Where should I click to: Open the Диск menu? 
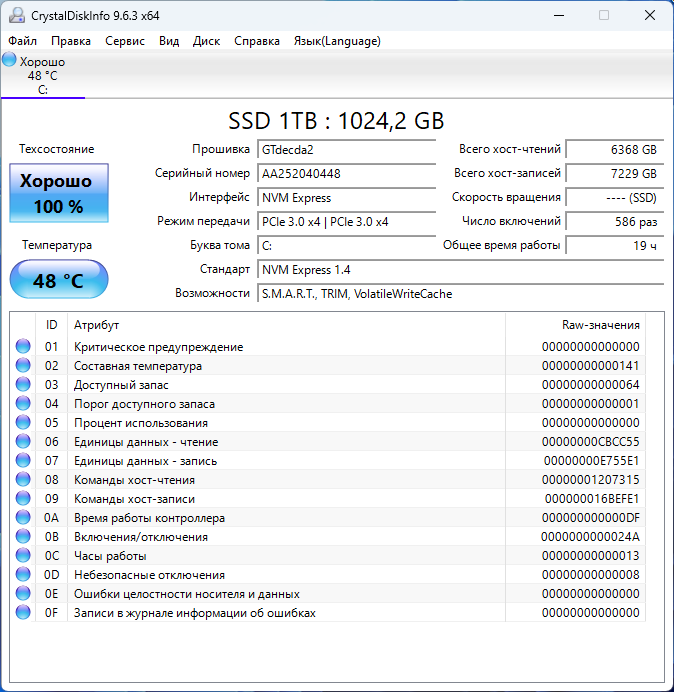tap(206, 41)
